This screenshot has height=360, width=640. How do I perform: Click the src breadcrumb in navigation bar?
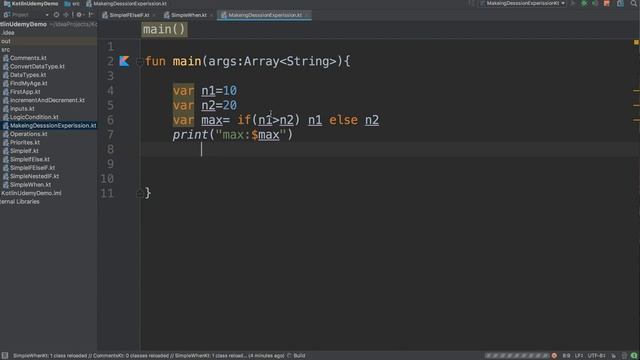point(72,4)
